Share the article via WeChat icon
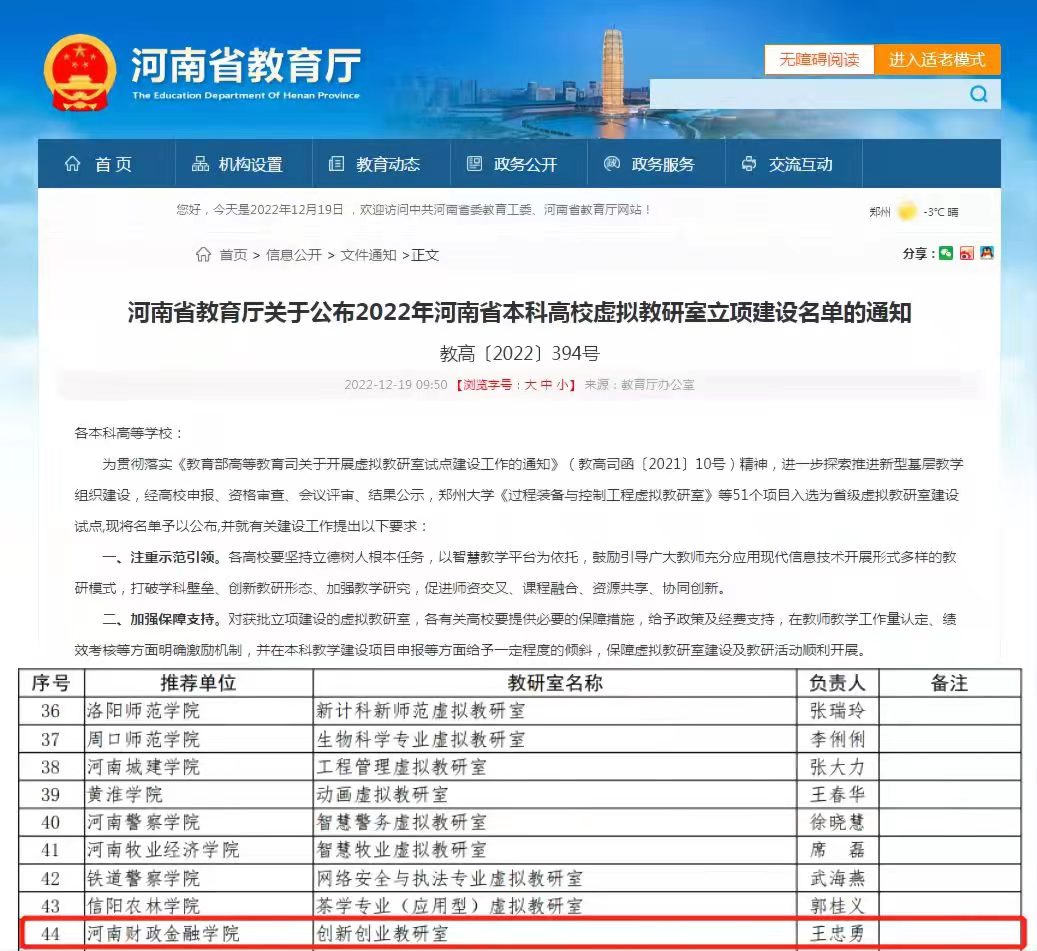Viewport: 1037px width, 951px height. 946,254
